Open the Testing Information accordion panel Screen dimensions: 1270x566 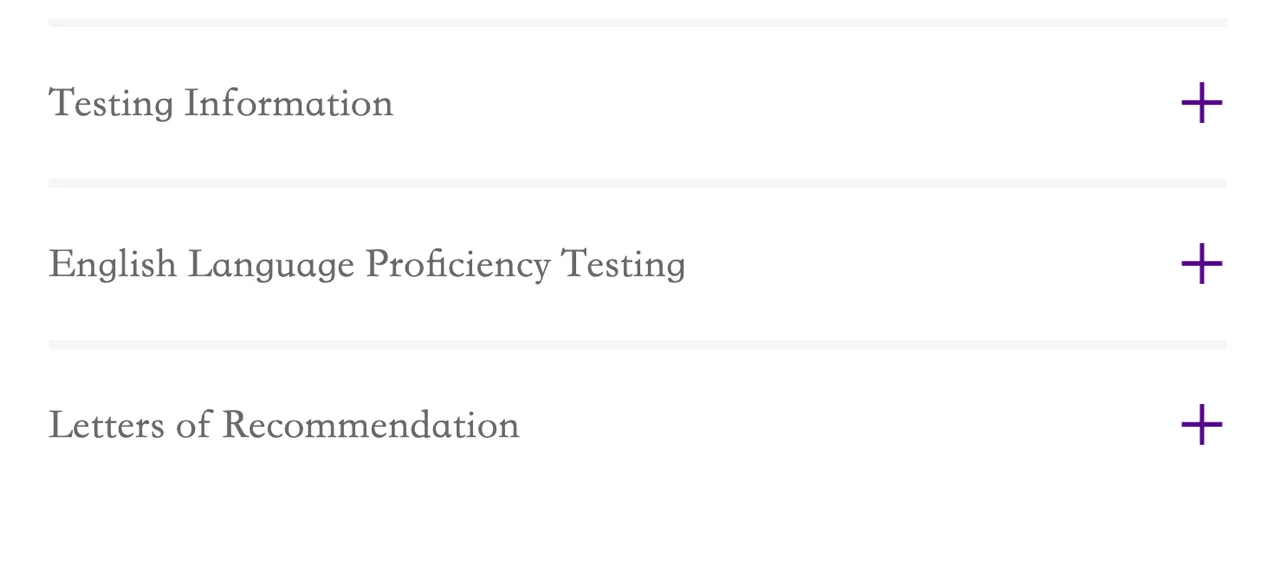click(x=1201, y=104)
